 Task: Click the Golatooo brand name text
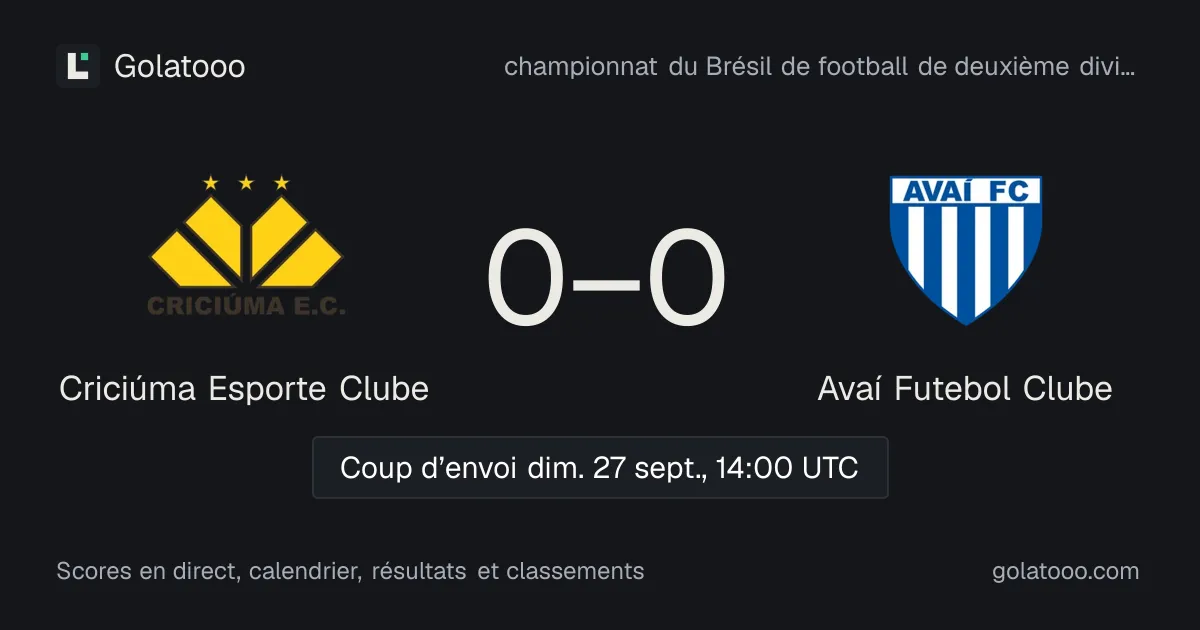(x=180, y=67)
